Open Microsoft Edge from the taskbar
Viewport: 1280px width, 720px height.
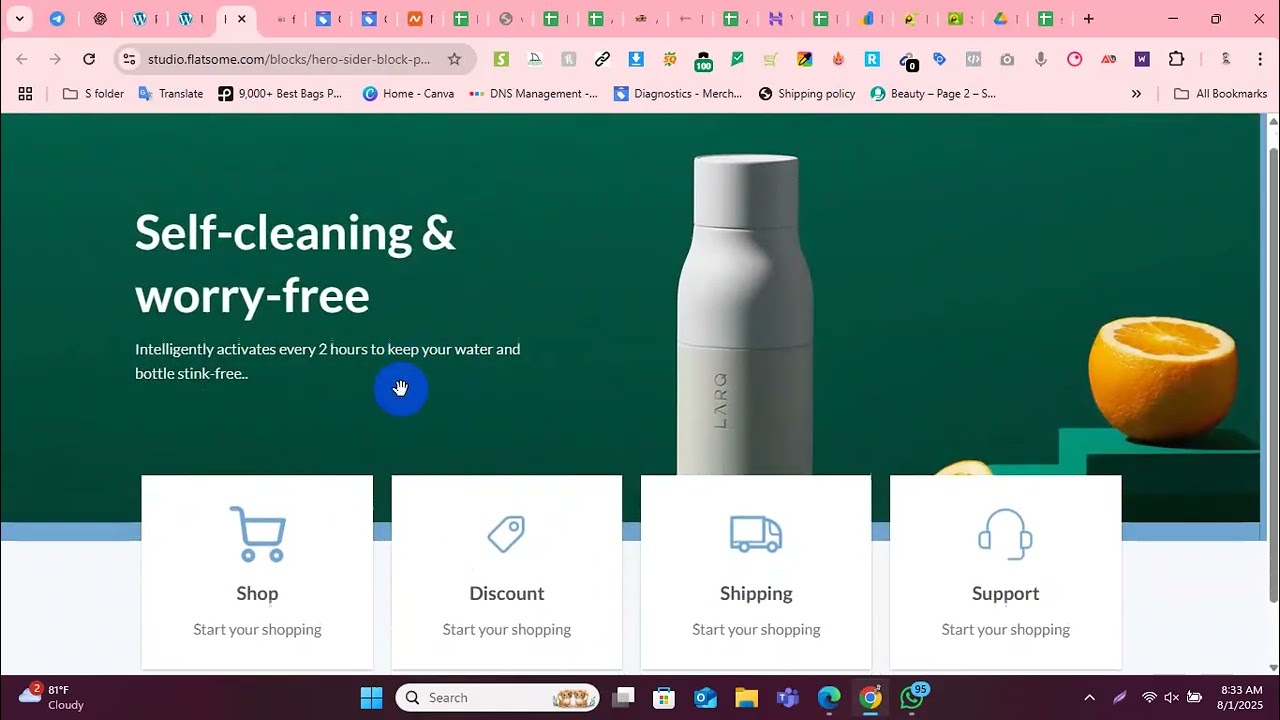pyautogui.click(x=829, y=698)
